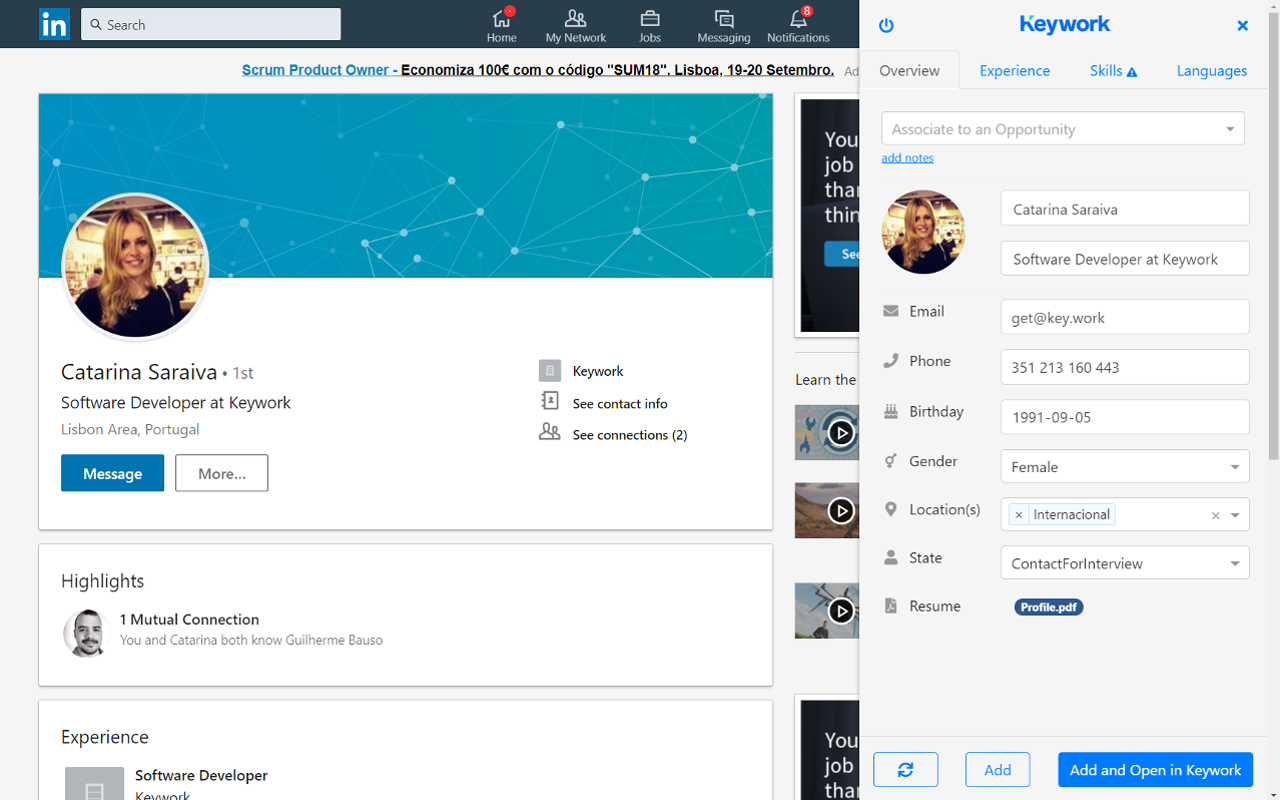Click Add and Open in Keywork
This screenshot has height=800, width=1280.
click(1155, 770)
